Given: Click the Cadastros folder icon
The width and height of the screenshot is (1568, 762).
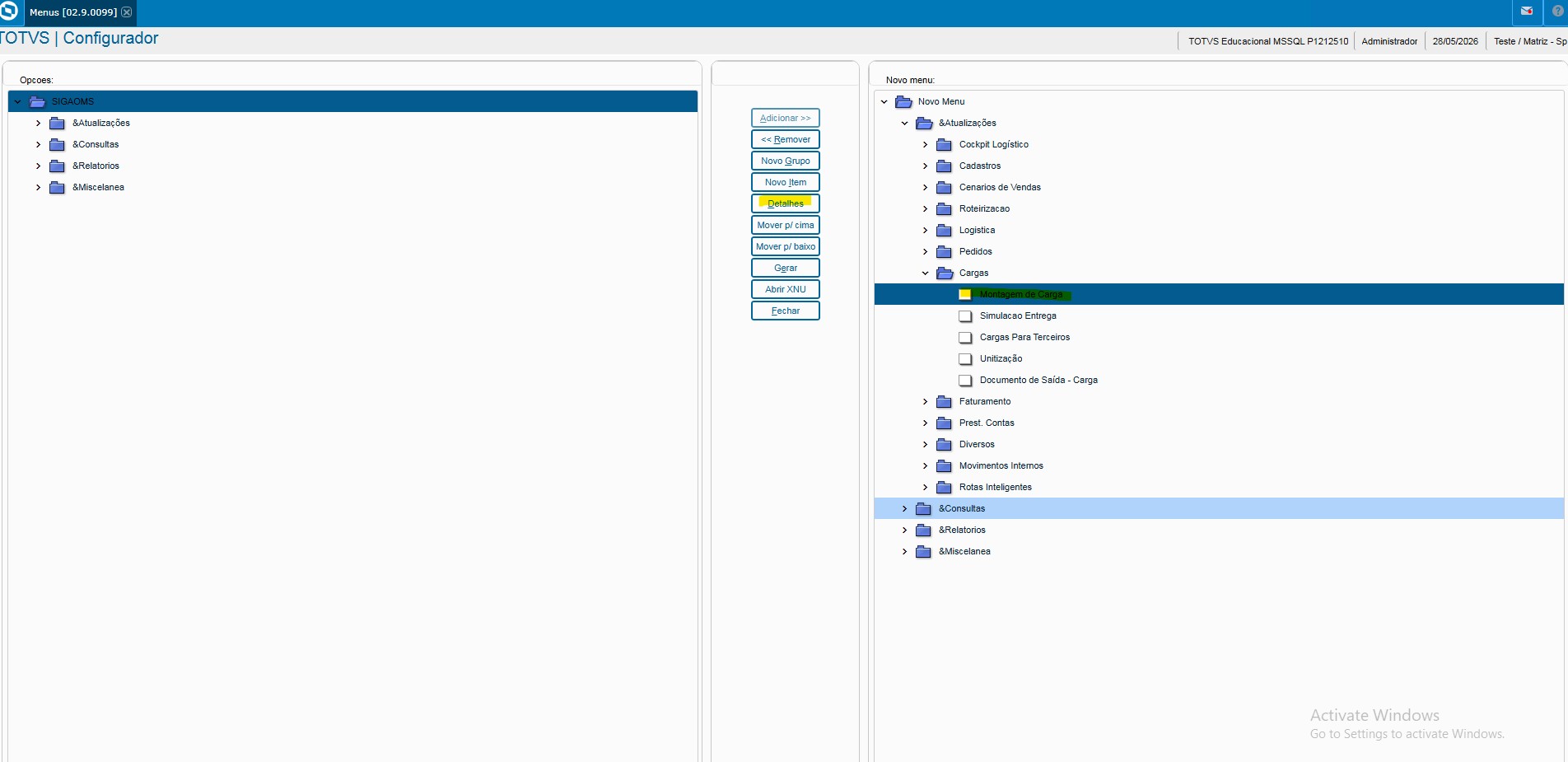Looking at the screenshot, I should pos(944,166).
